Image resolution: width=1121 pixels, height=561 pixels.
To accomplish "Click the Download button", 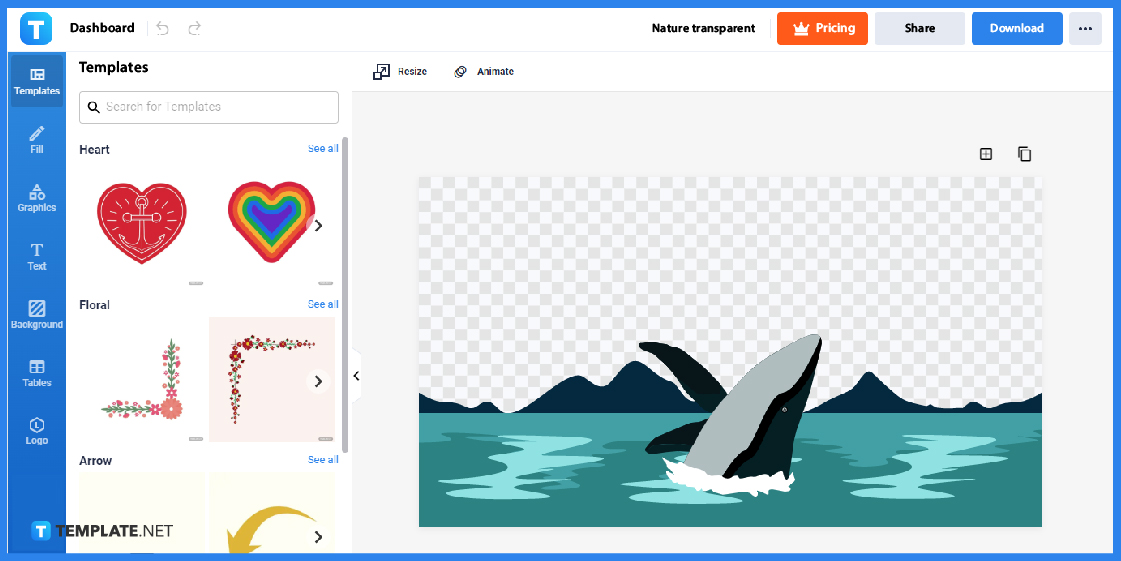I will [1016, 29].
